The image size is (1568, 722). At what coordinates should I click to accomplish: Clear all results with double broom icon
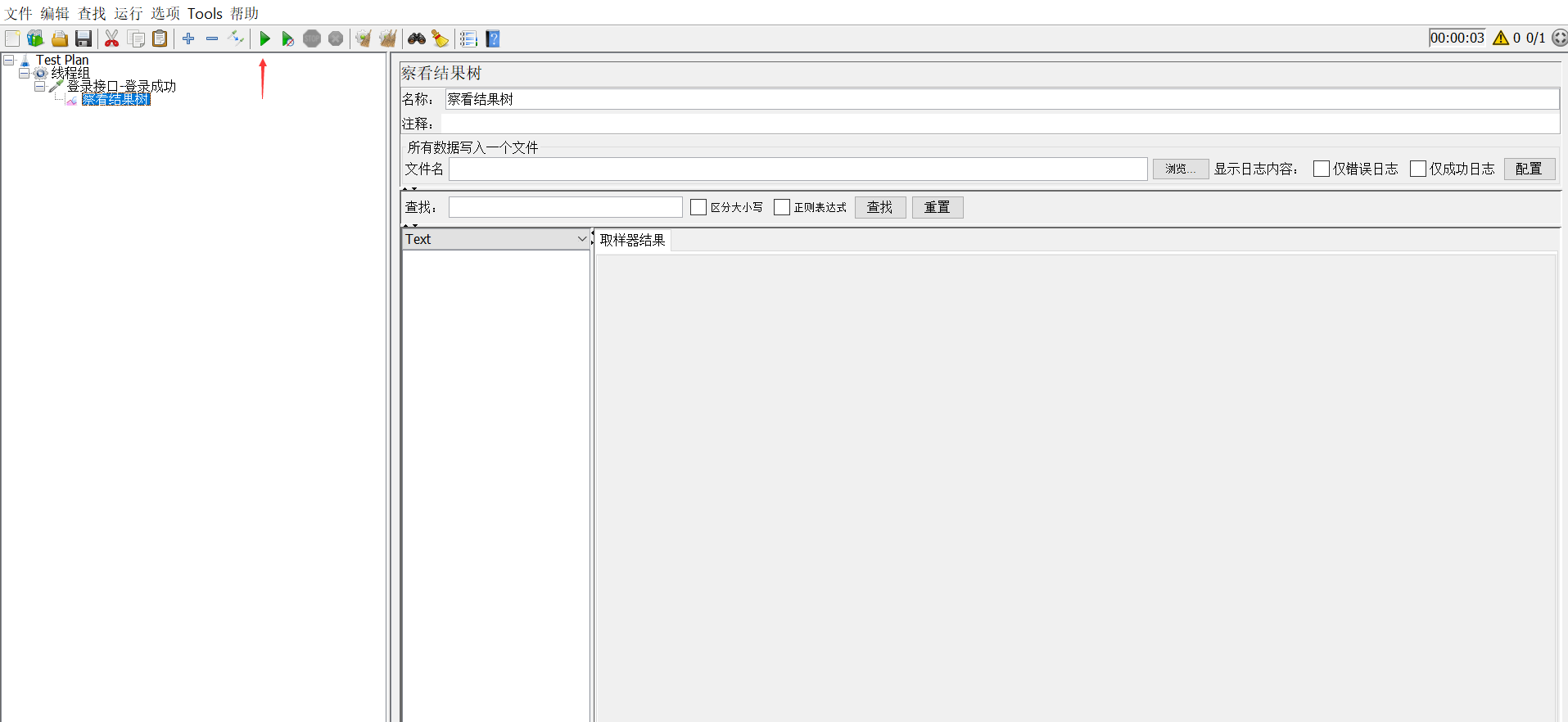pyautogui.click(x=388, y=38)
